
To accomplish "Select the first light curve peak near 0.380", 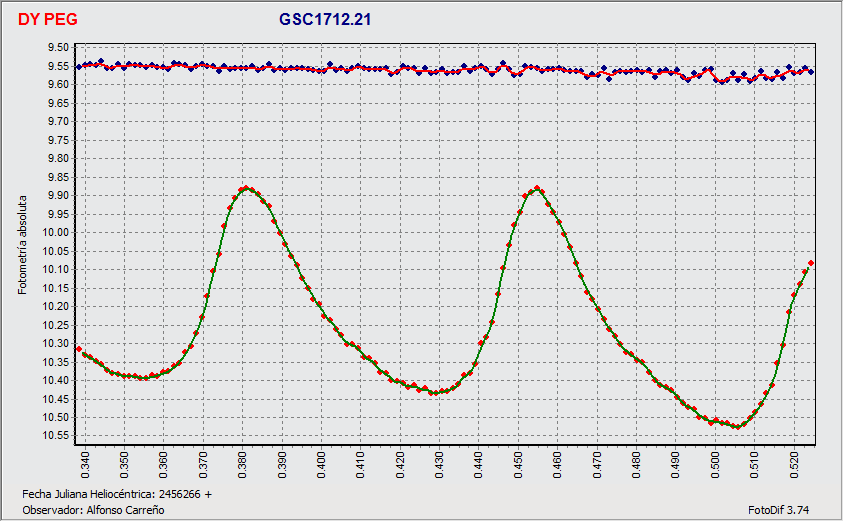I will 245,188.
